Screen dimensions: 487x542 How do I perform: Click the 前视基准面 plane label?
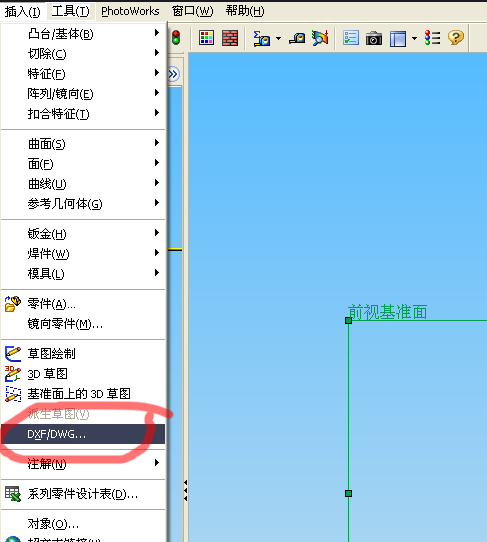pyautogui.click(x=387, y=312)
